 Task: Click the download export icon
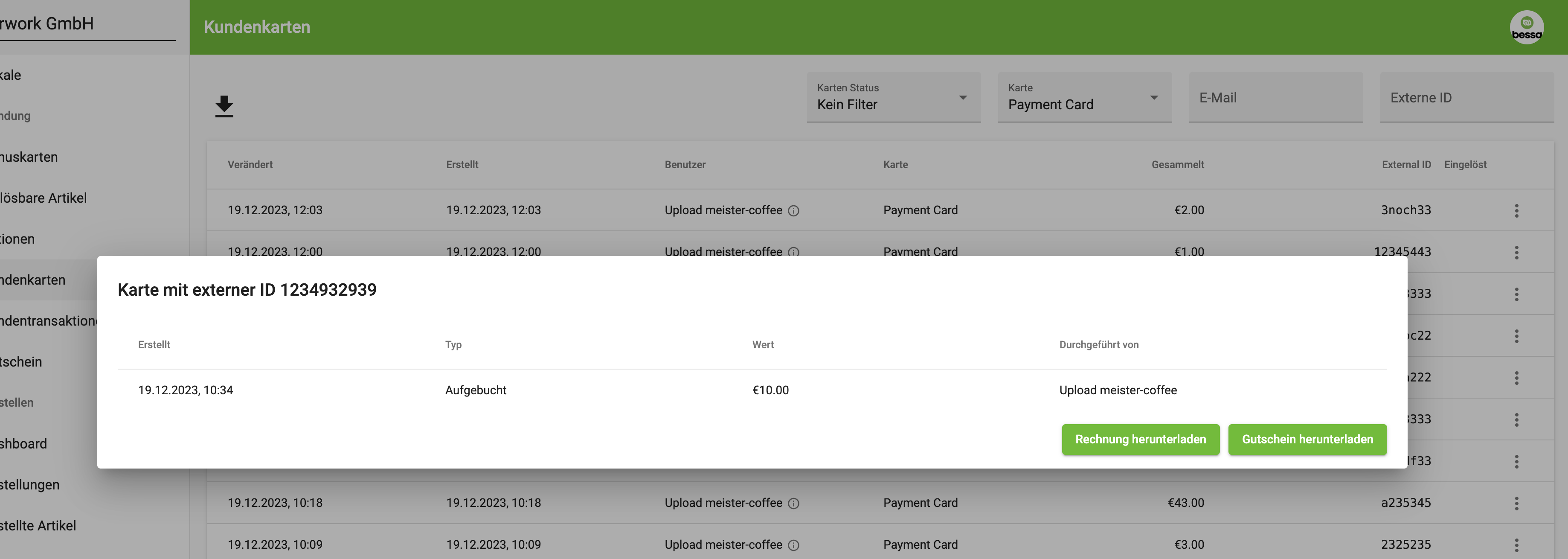224,106
